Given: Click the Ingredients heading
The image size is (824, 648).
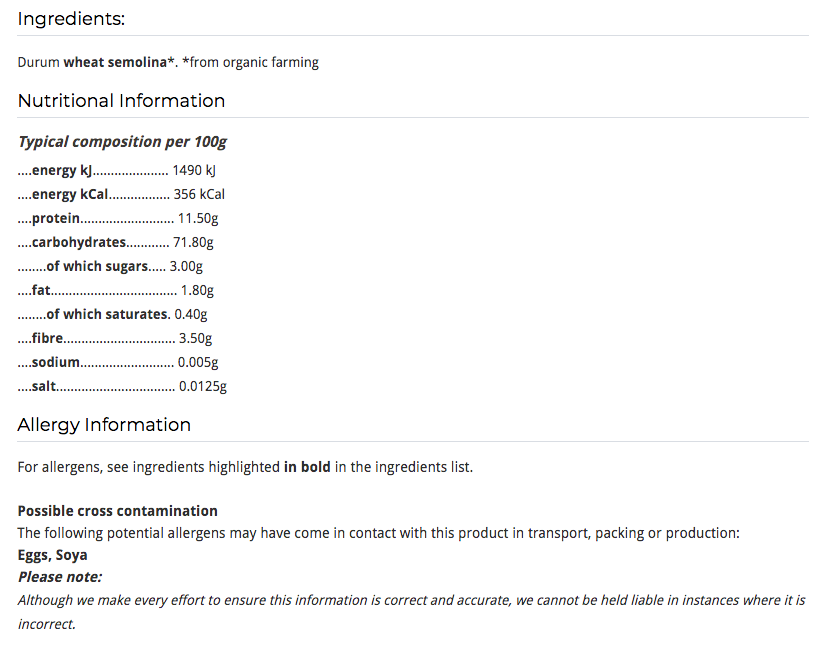Looking at the screenshot, I should [71, 19].
